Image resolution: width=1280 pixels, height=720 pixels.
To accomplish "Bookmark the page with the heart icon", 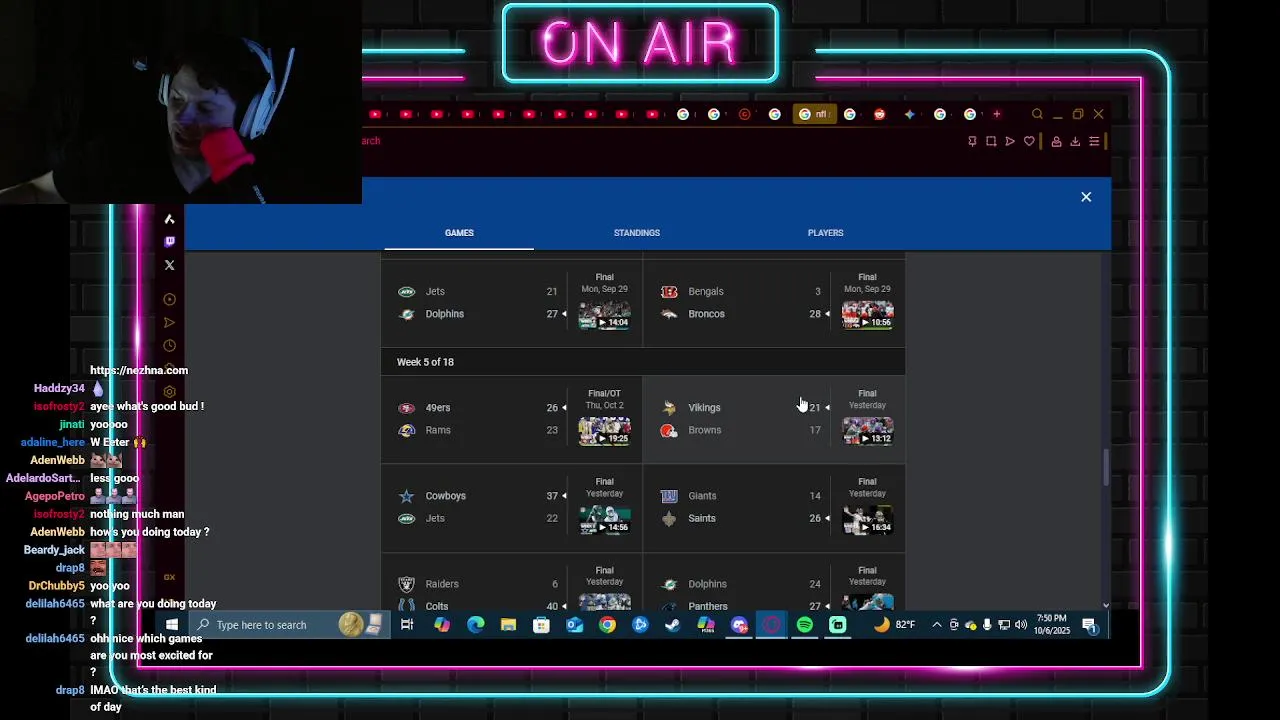I will pyautogui.click(x=1029, y=141).
